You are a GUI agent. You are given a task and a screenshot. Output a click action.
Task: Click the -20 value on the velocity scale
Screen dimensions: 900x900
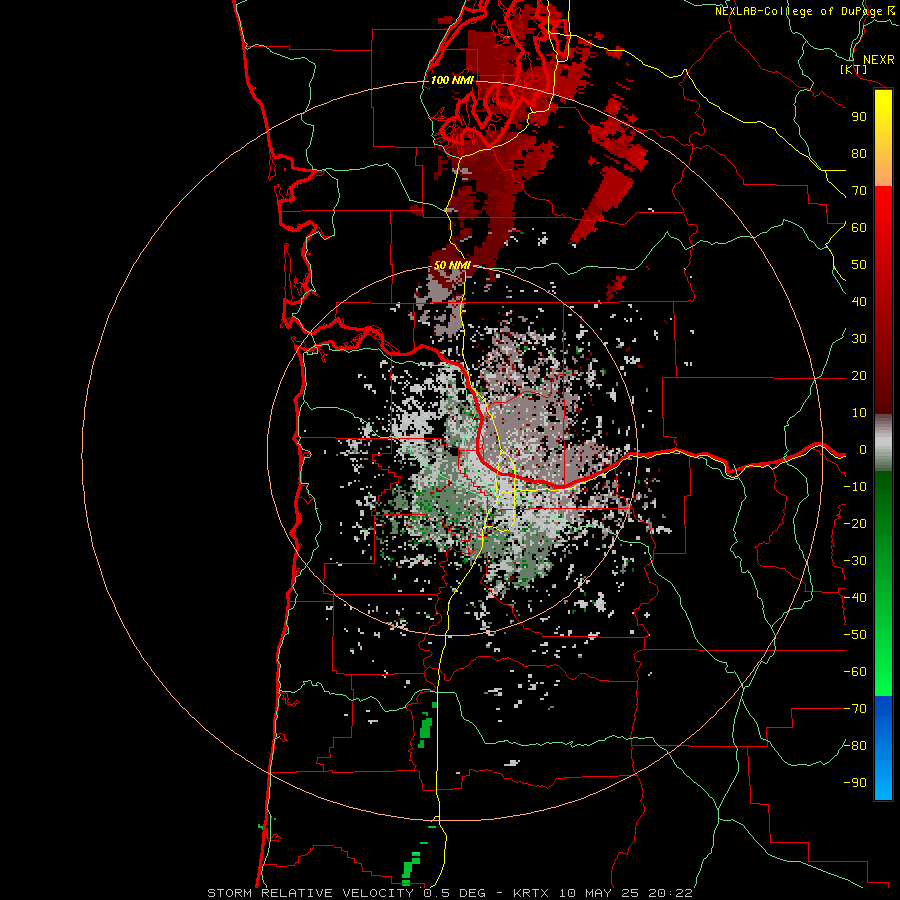(855, 523)
